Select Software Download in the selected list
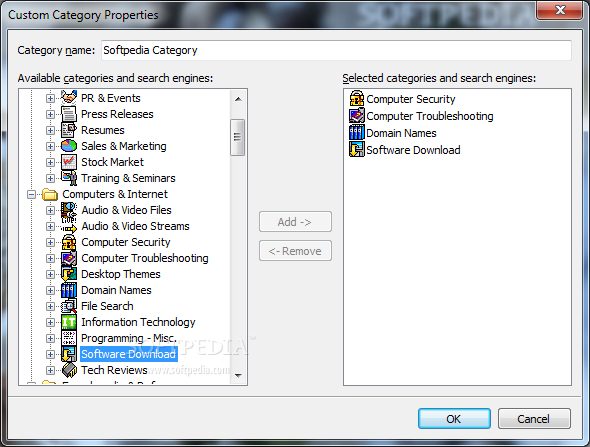Viewport: 590px width, 447px height. (x=413, y=150)
